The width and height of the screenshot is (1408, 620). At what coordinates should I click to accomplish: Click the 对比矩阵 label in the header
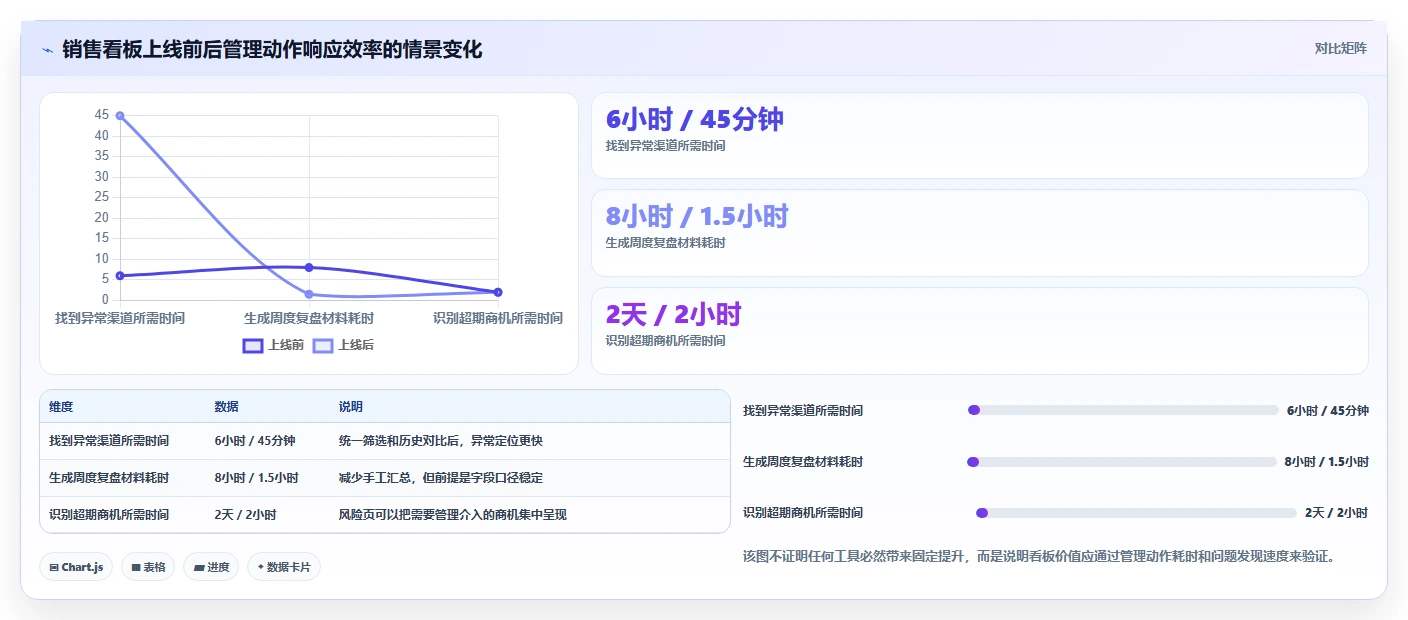click(1340, 48)
